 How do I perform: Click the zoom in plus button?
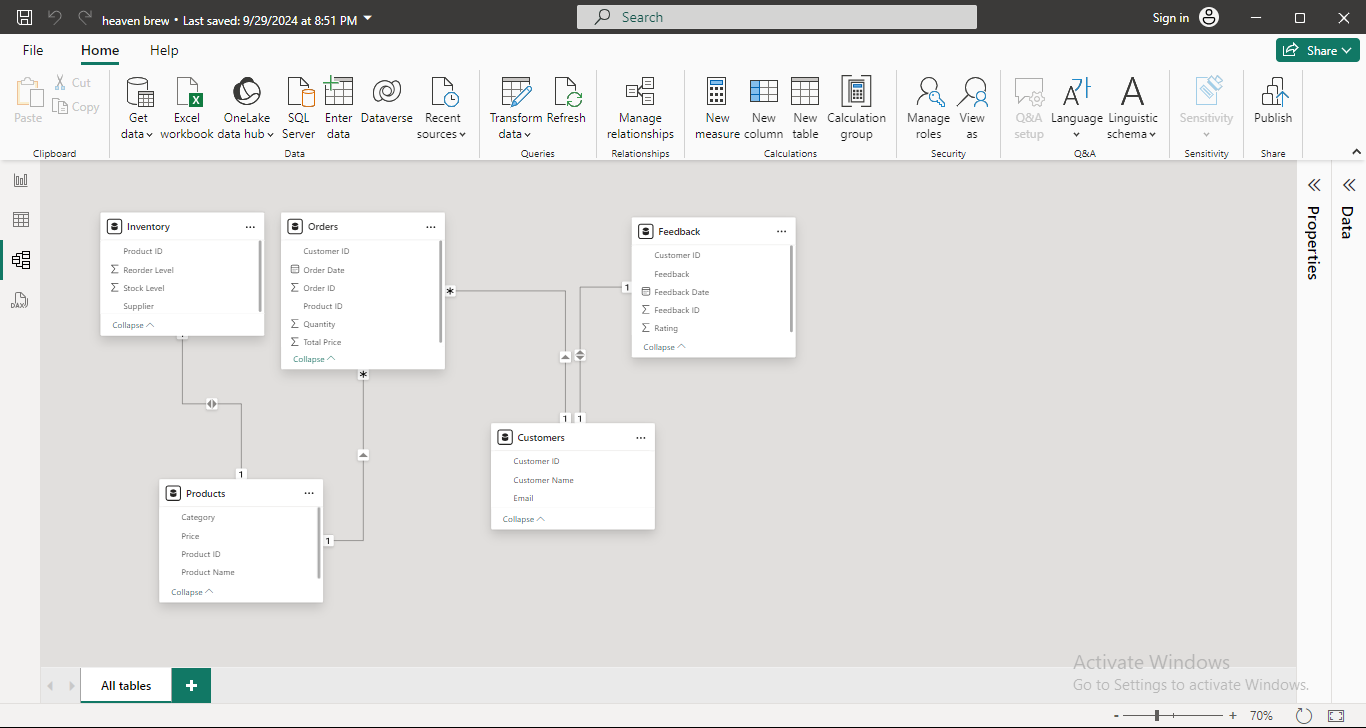click(x=1233, y=716)
